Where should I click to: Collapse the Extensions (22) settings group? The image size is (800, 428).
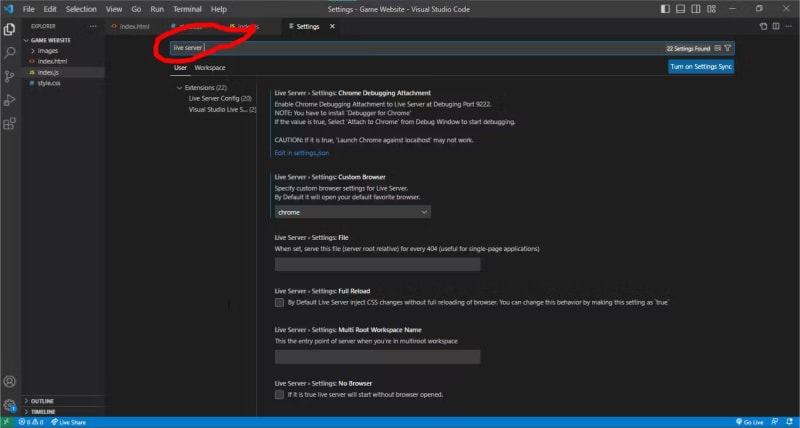click(x=205, y=88)
